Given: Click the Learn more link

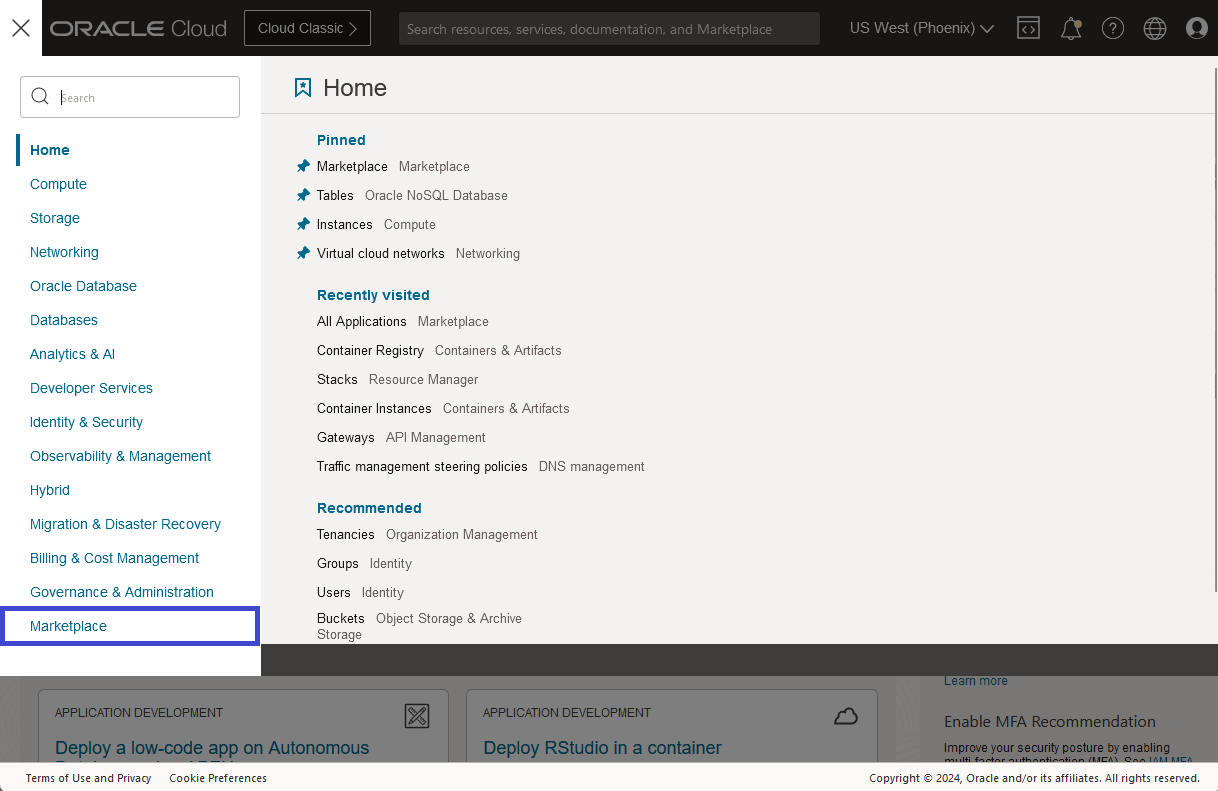Looking at the screenshot, I should click(975, 680).
